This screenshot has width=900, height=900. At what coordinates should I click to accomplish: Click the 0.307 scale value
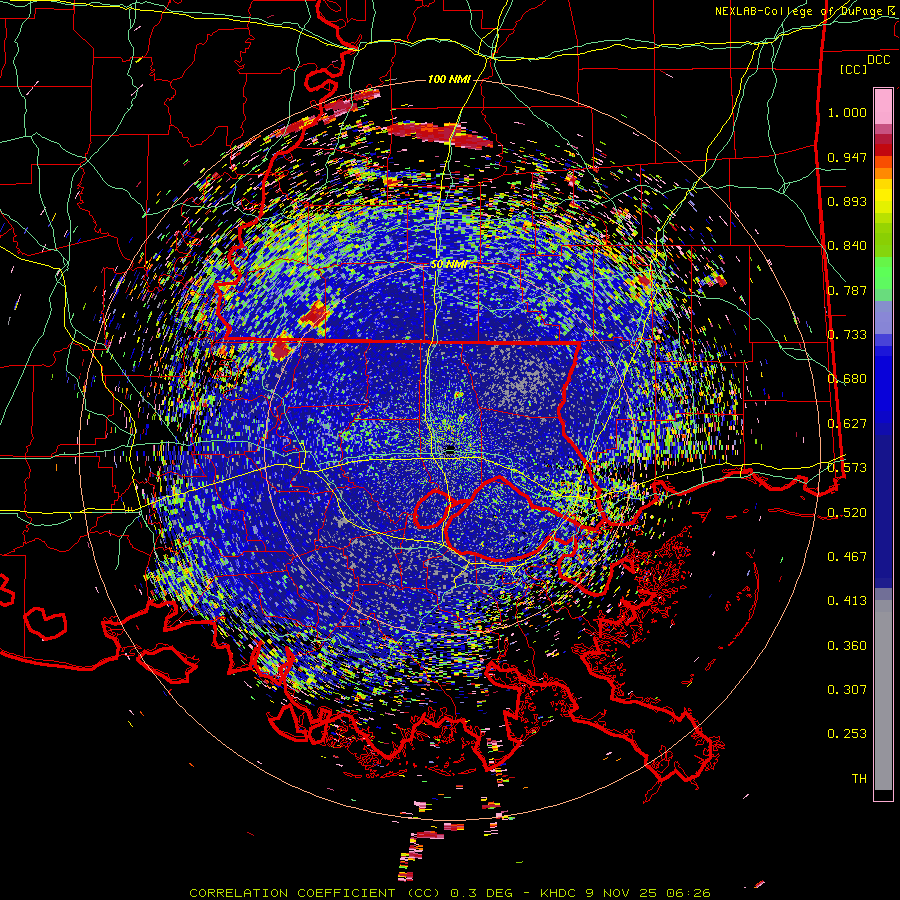[x=847, y=690]
